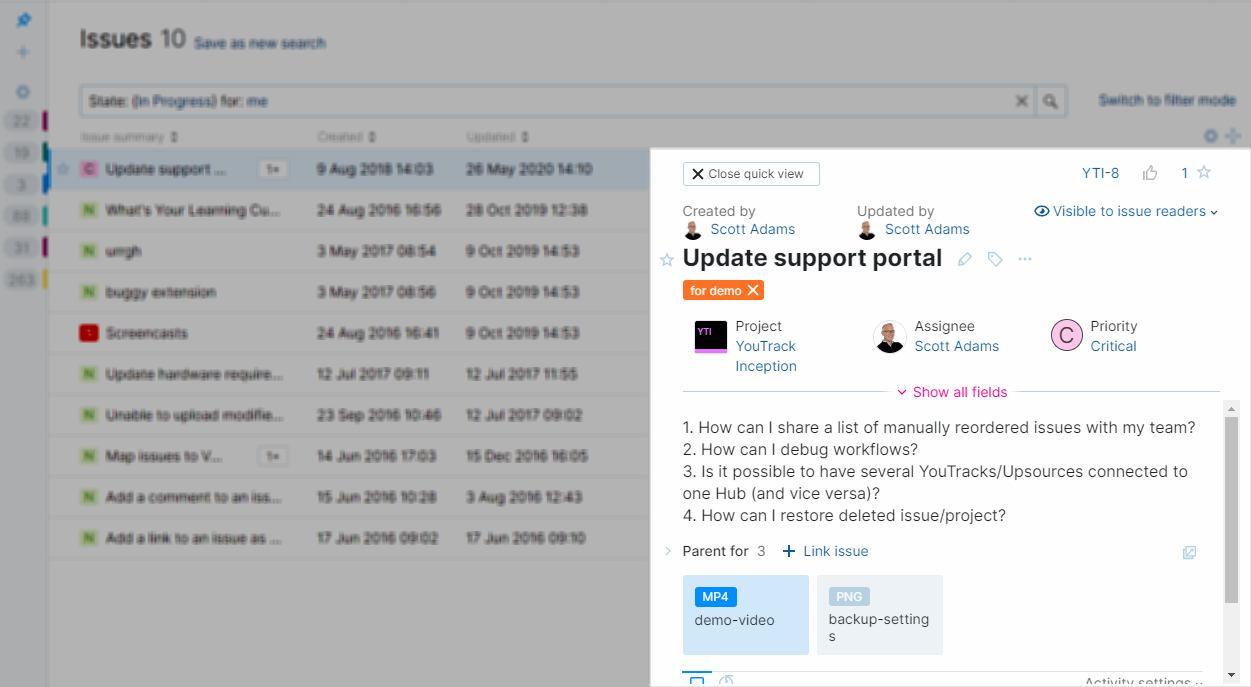Click the plus icon in left sidebar

[23, 52]
